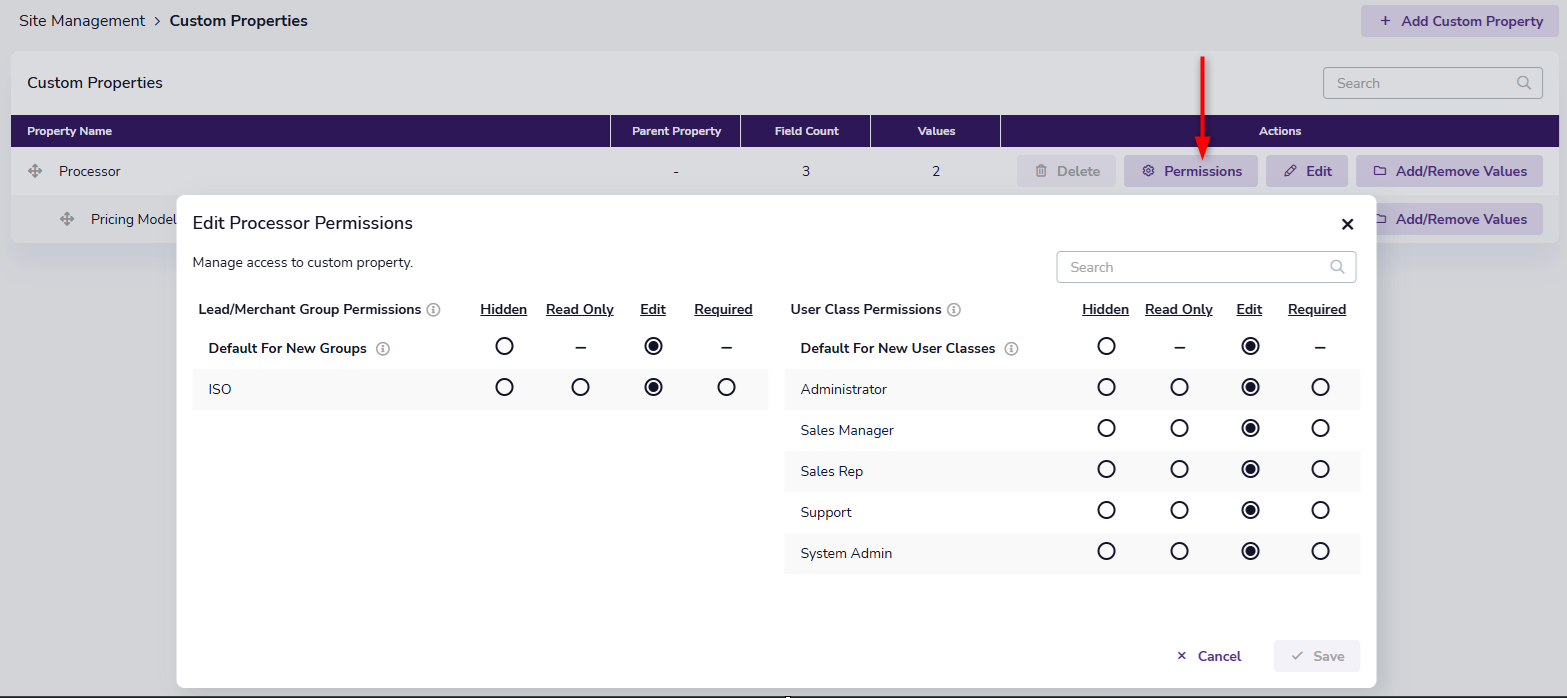
Task: Click the drag handle icon for Pricing Model row
Action: (x=67, y=219)
